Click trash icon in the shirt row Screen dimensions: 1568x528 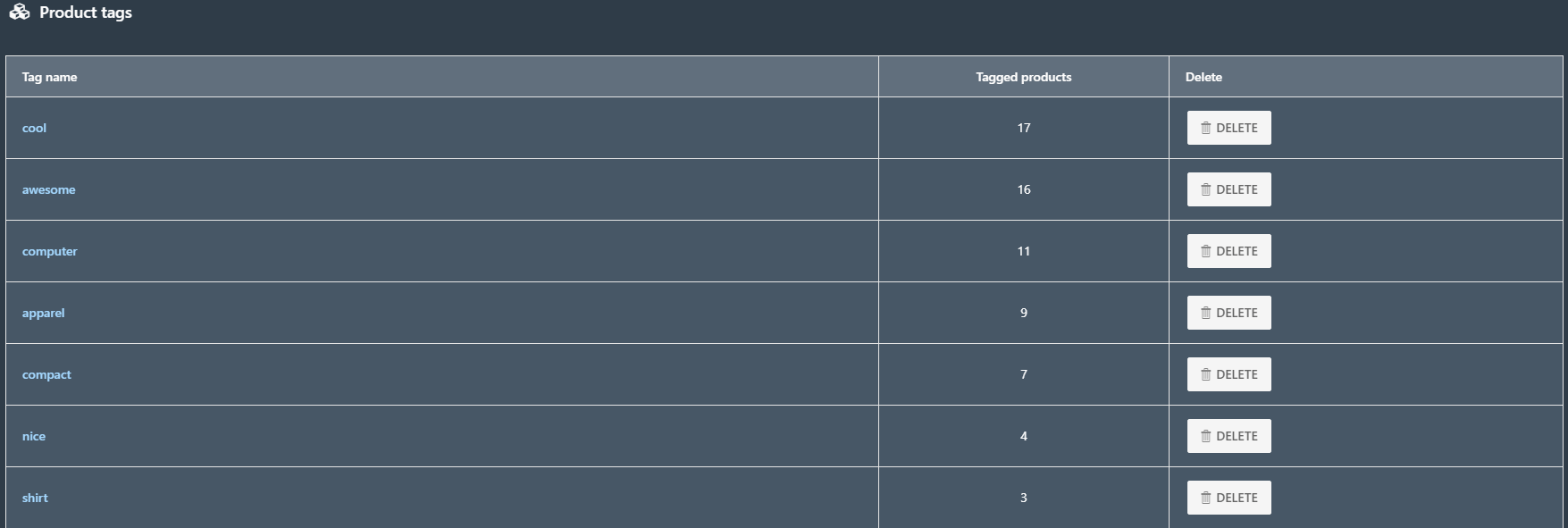1205,498
